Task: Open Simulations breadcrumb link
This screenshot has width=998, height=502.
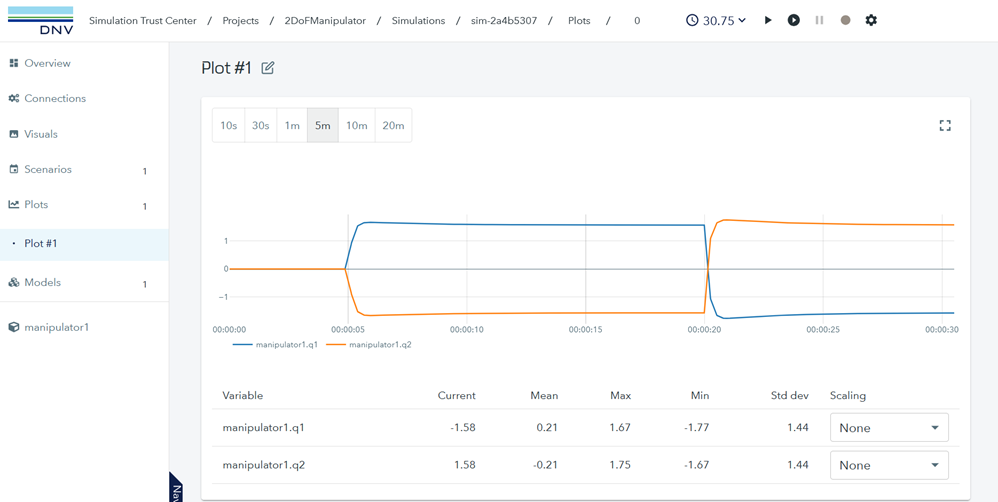Action: tap(418, 20)
